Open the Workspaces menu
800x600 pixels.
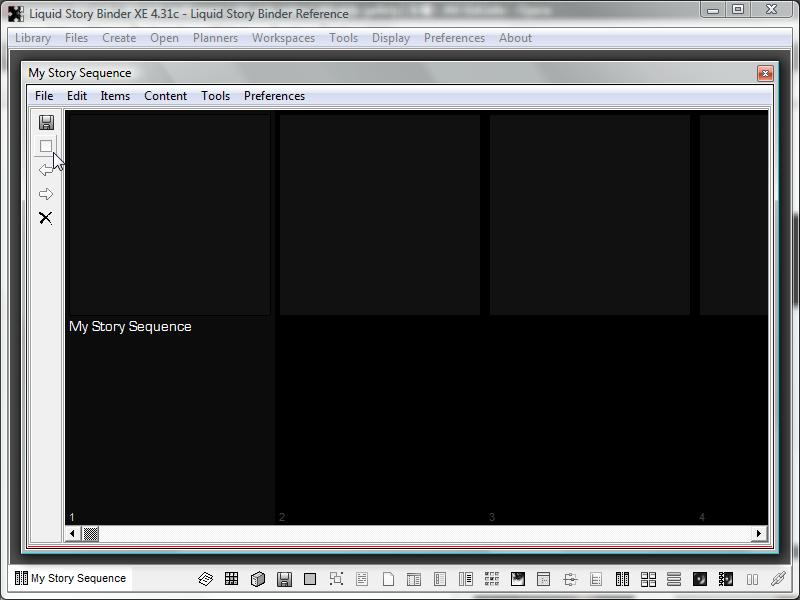pyautogui.click(x=283, y=38)
